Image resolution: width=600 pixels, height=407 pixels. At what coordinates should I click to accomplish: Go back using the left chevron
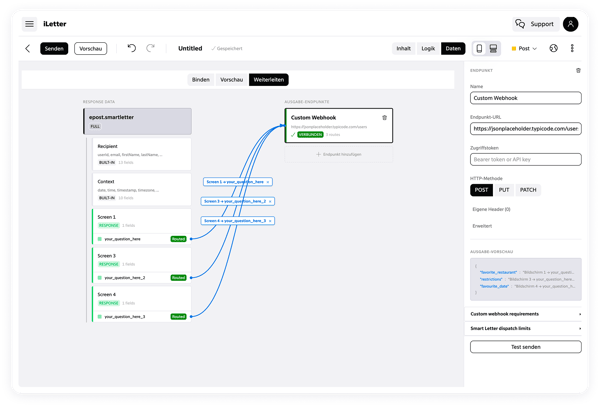tap(28, 49)
